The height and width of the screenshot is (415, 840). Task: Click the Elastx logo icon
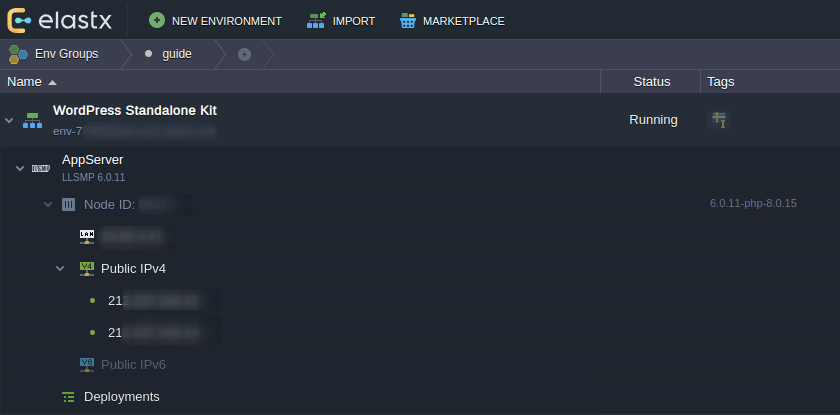coord(18,20)
